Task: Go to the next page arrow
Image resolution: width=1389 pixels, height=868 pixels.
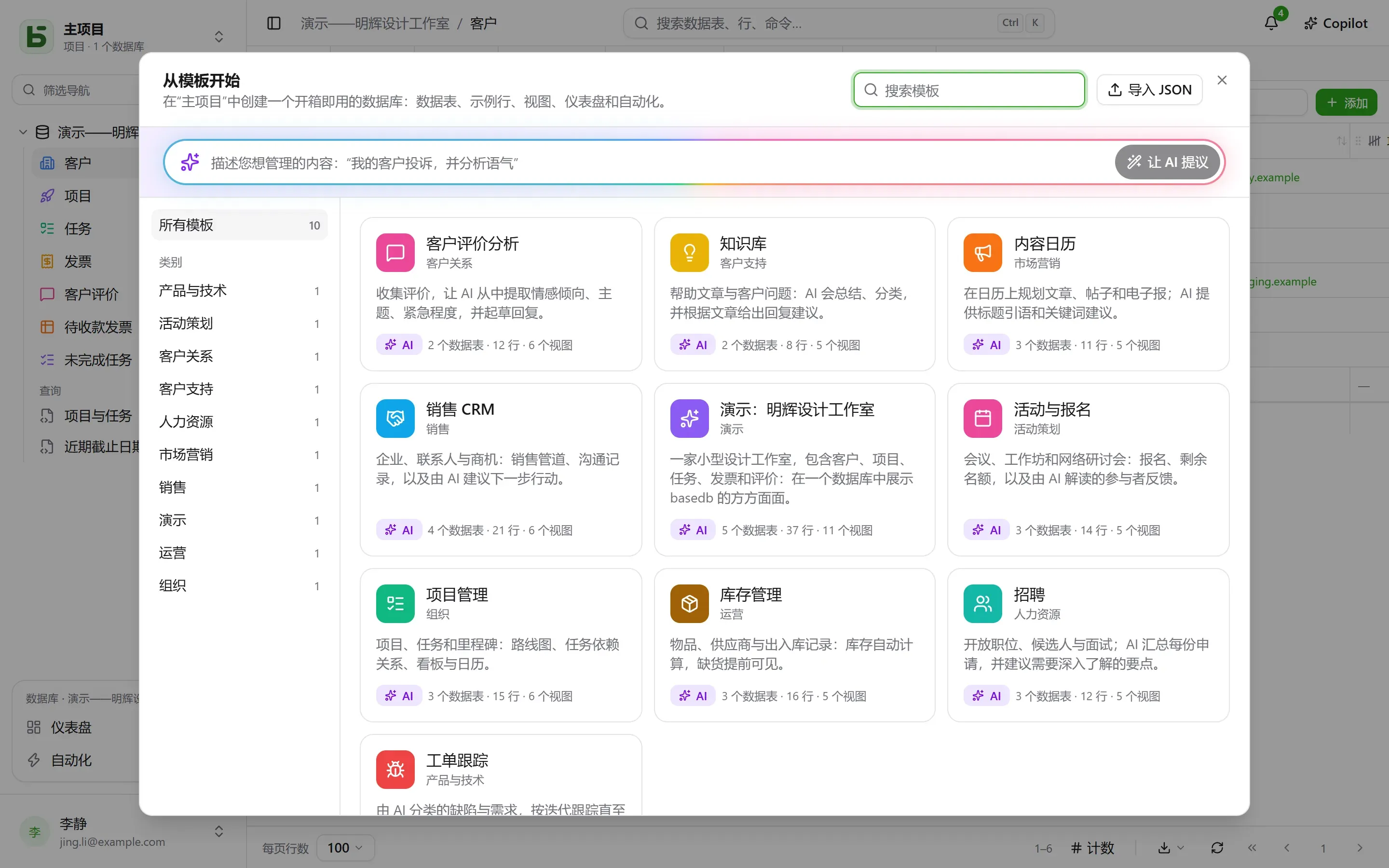Action: [1359, 848]
